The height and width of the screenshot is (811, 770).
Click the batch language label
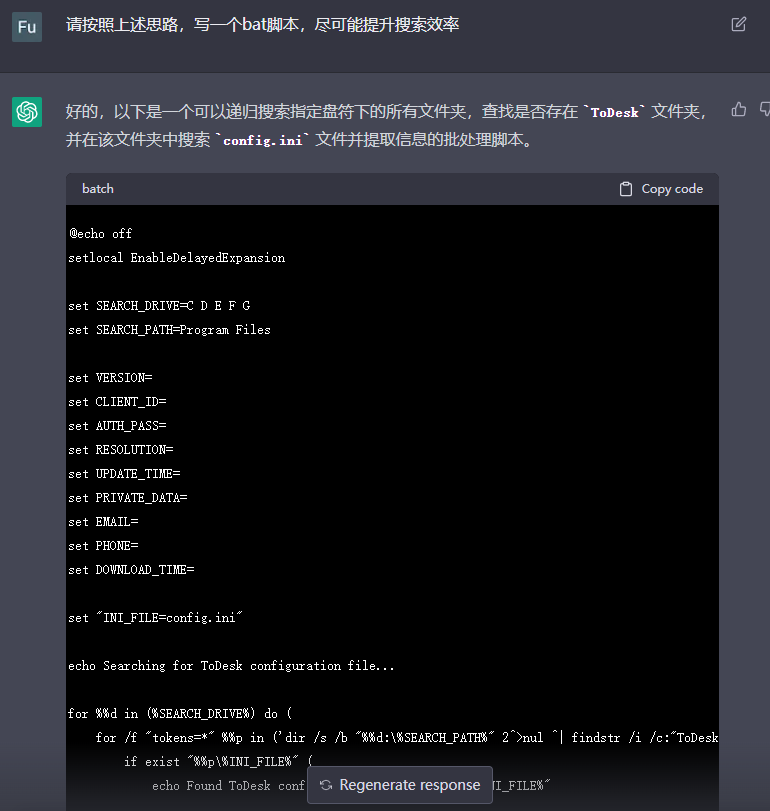point(98,189)
